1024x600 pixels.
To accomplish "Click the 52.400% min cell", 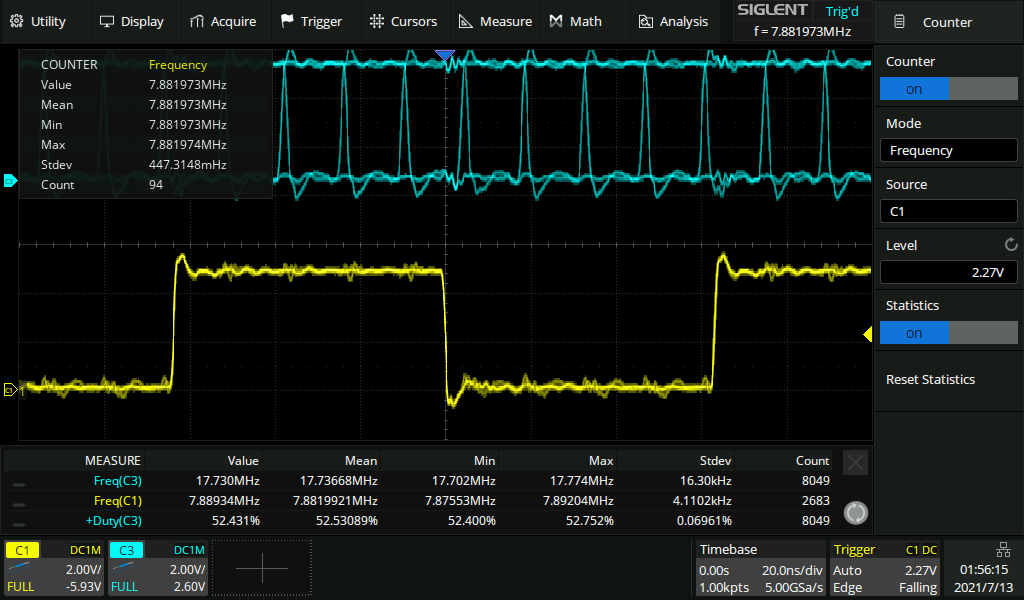I will (x=472, y=521).
